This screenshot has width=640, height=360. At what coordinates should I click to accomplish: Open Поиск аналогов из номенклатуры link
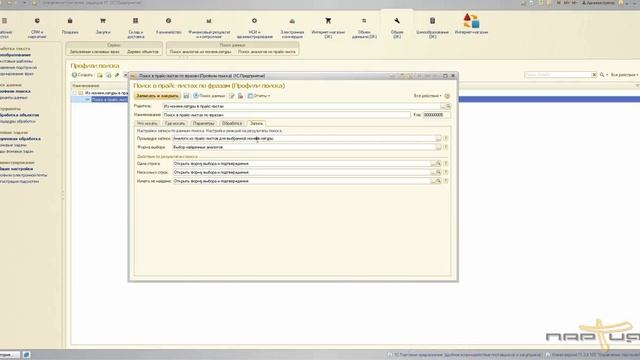point(200,52)
